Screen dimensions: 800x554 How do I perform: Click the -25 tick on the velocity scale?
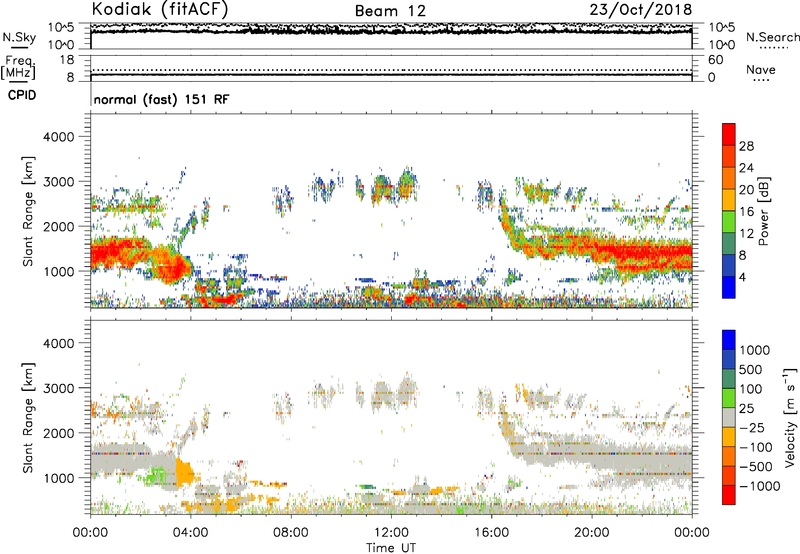tap(752, 428)
